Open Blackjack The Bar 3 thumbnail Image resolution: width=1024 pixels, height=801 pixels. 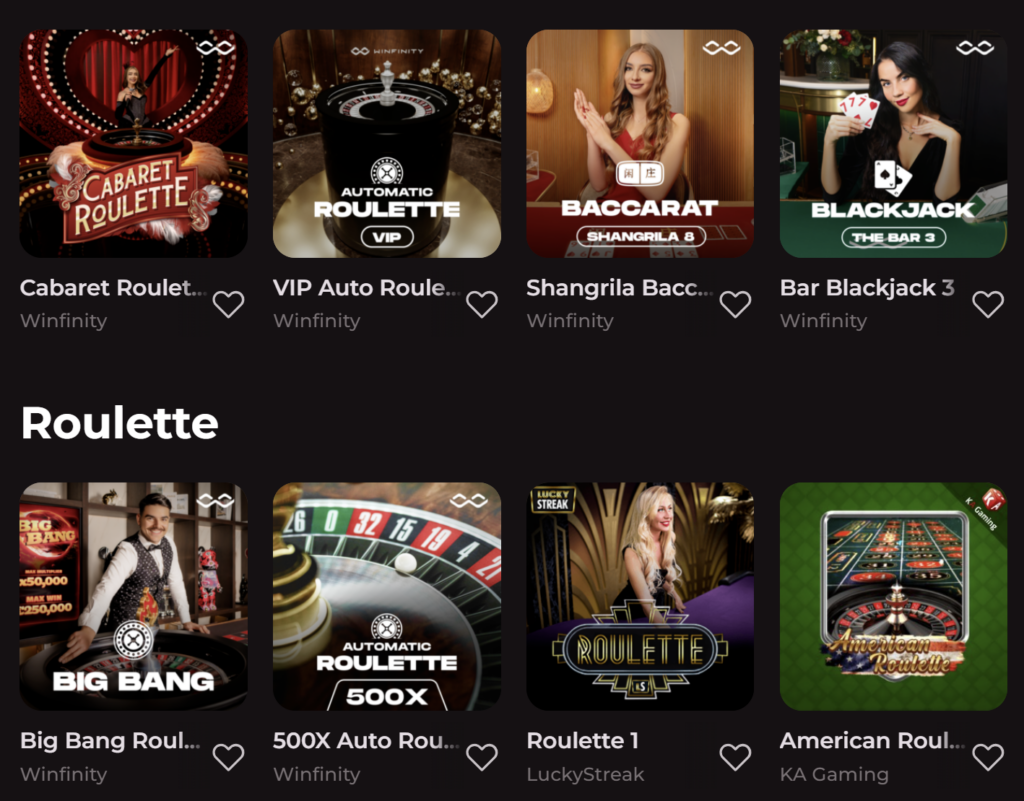pos(893,143)
